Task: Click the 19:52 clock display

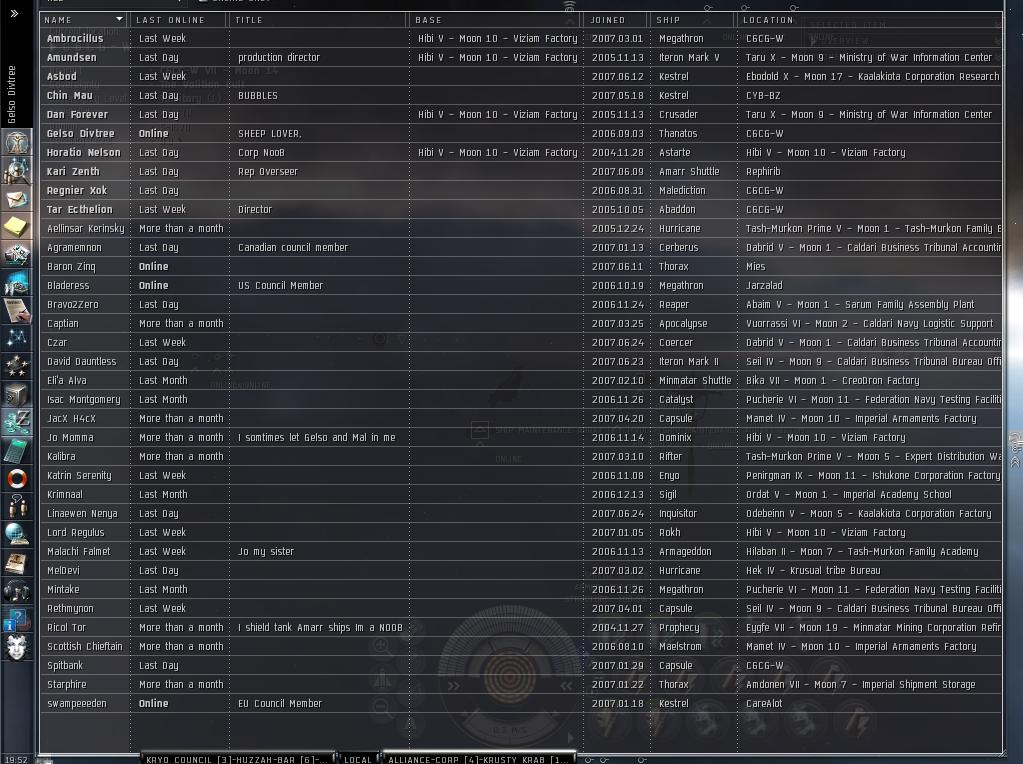Action: click(x=16, y=759)
